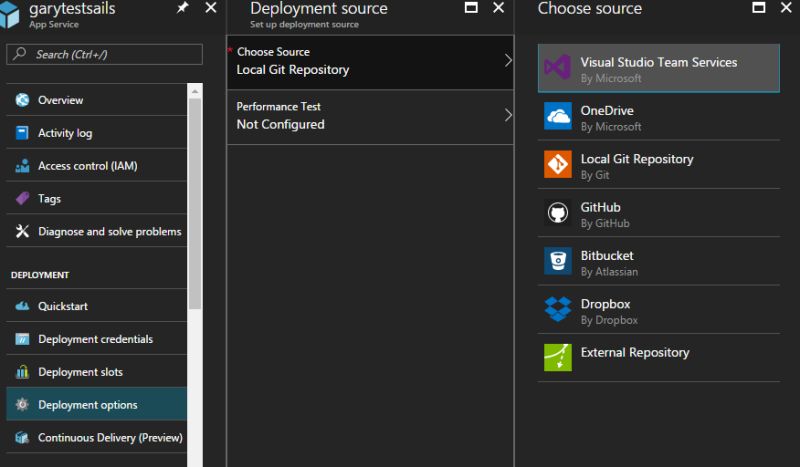Click the Local Git Repository value text

(293, 70)
